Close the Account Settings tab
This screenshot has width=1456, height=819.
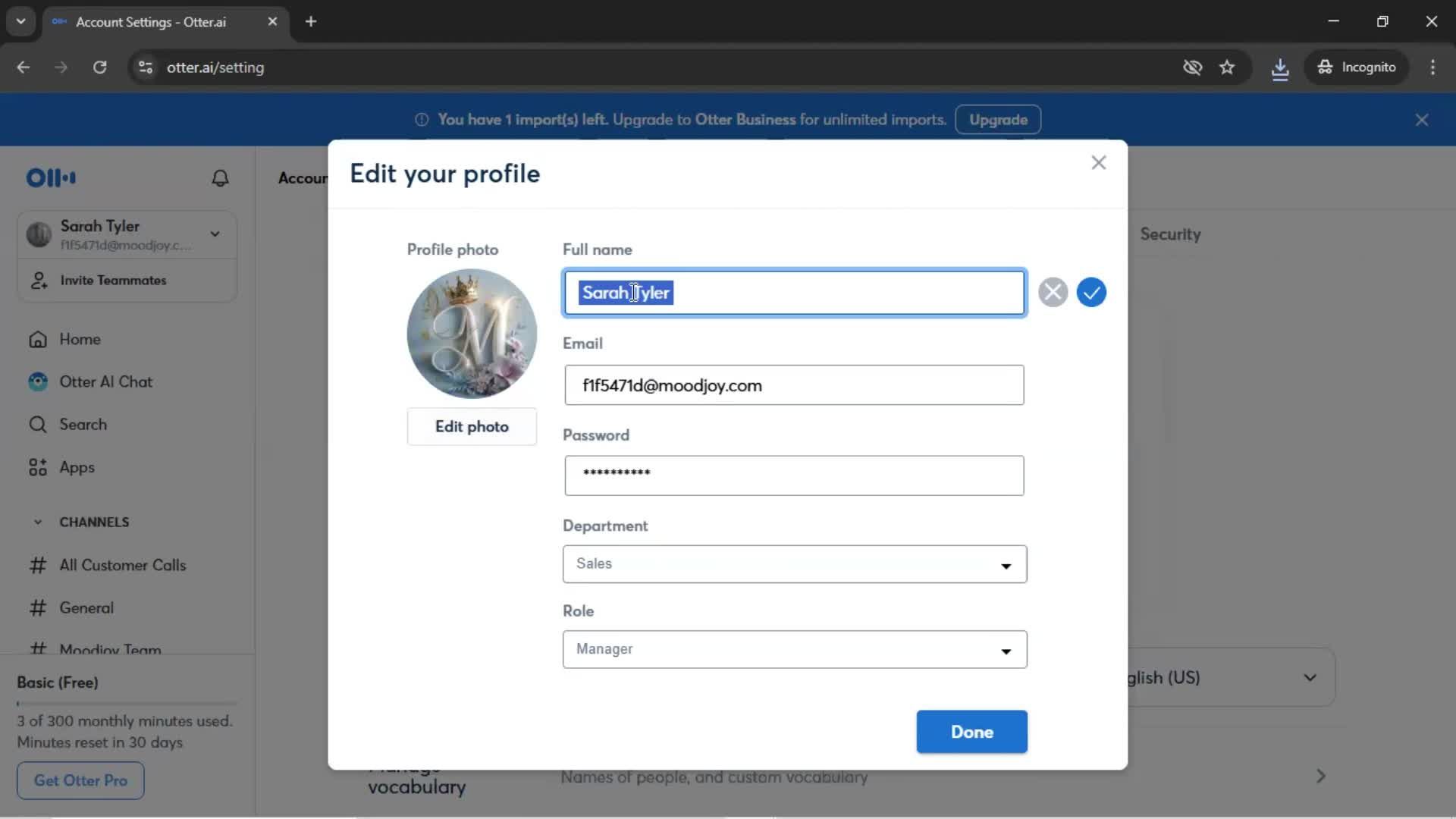pyautogui.click(x=272, y=22)
